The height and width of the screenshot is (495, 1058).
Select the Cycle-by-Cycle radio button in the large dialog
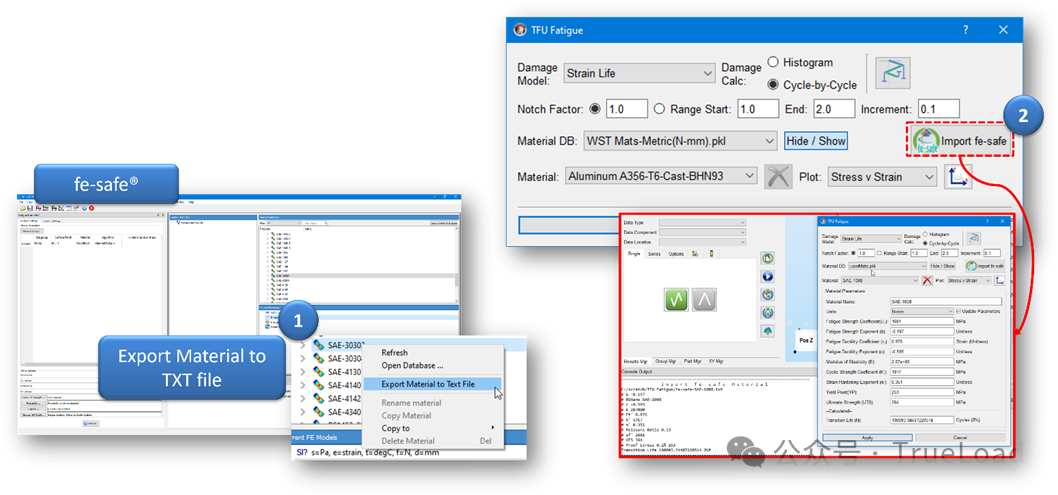(x=773, y=85)
